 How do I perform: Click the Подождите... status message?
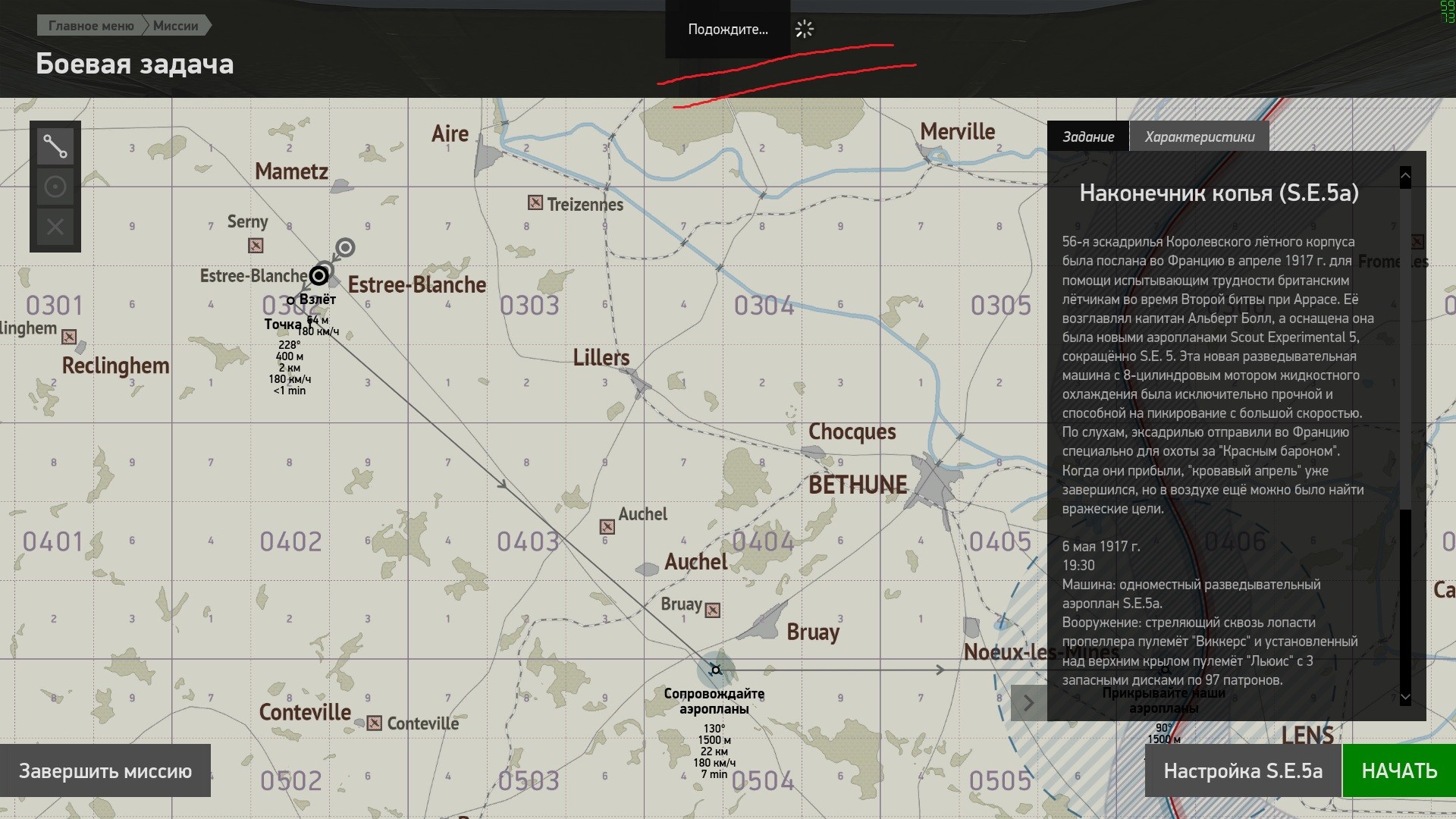(x=728, y=30)
